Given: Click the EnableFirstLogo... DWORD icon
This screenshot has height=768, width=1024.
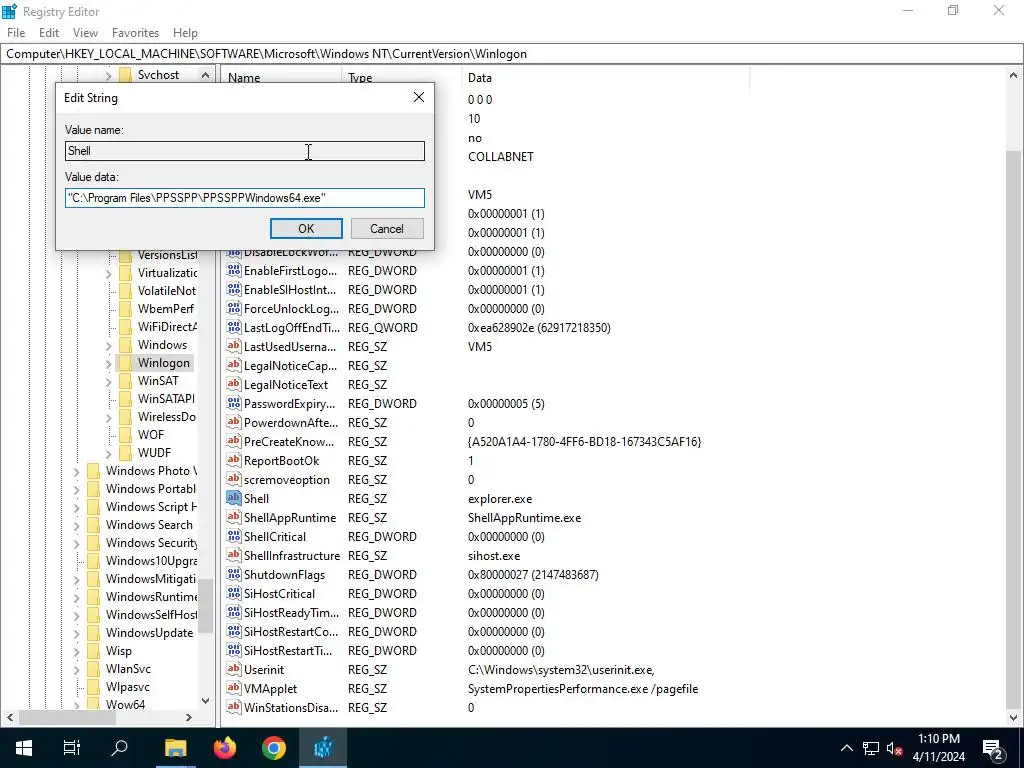Looking at the screenshot, I should (233, 270).
